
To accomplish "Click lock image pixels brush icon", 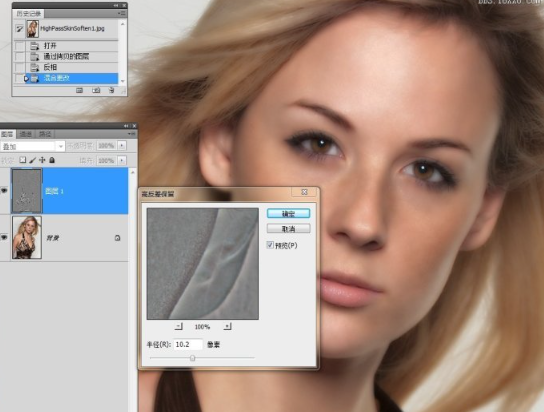I will click(x=32, y=160).
